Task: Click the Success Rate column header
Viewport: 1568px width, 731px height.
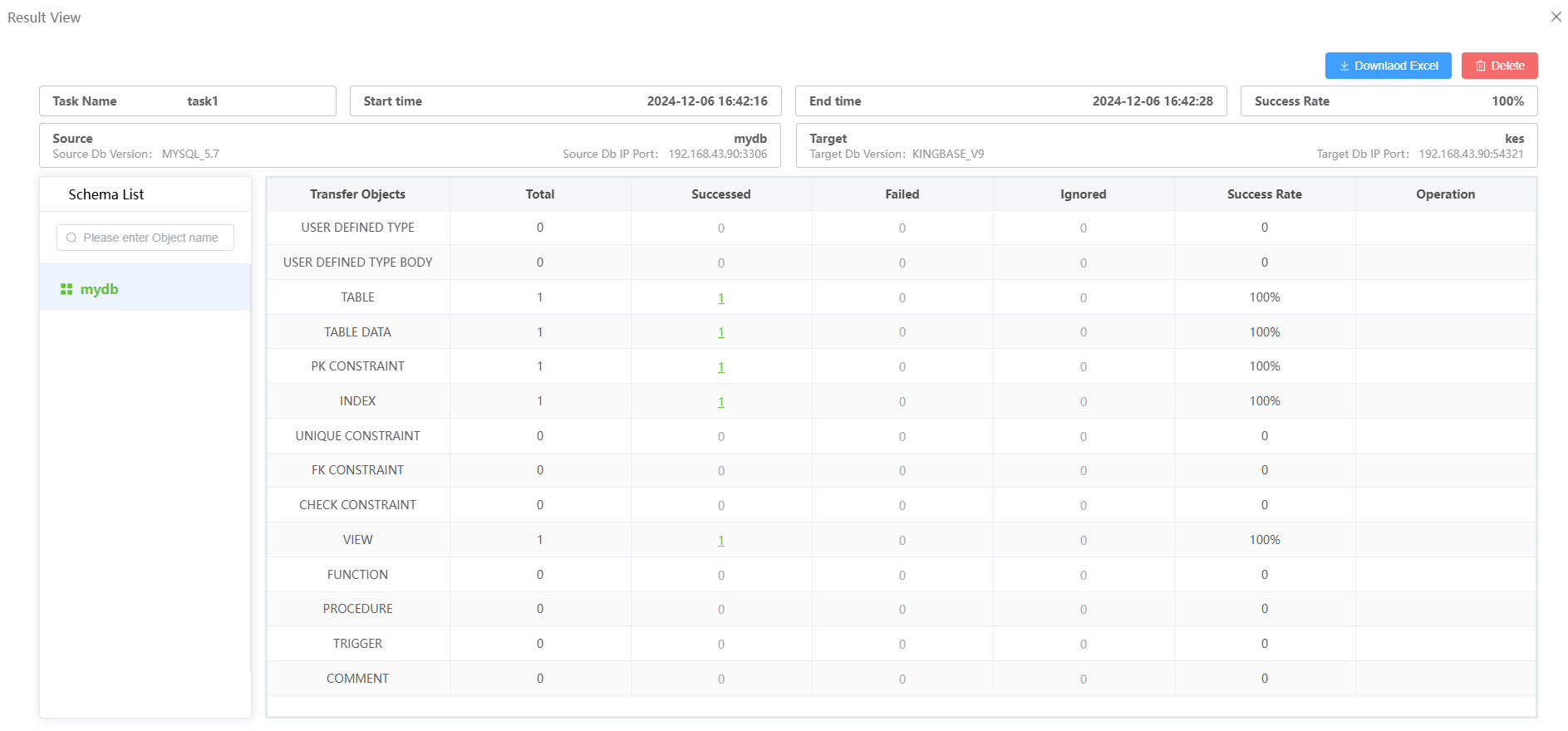Action: point(1264,194)
